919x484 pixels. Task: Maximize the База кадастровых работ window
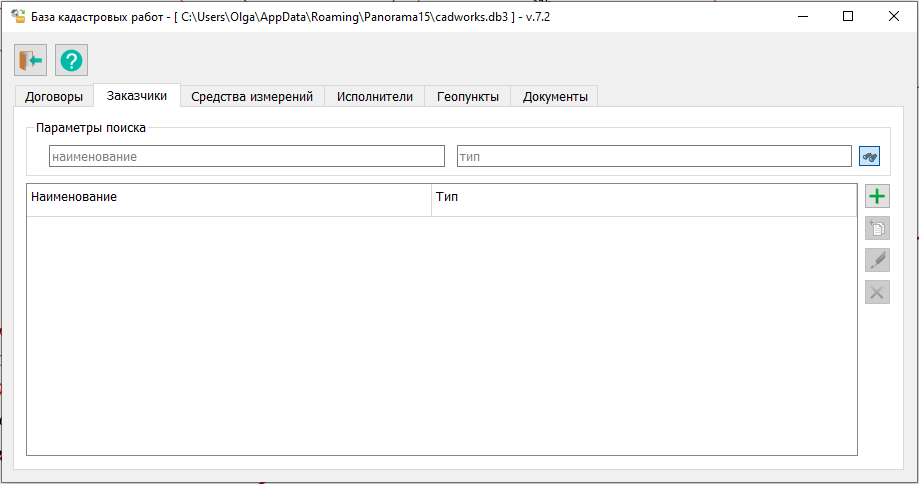[848, 16]
